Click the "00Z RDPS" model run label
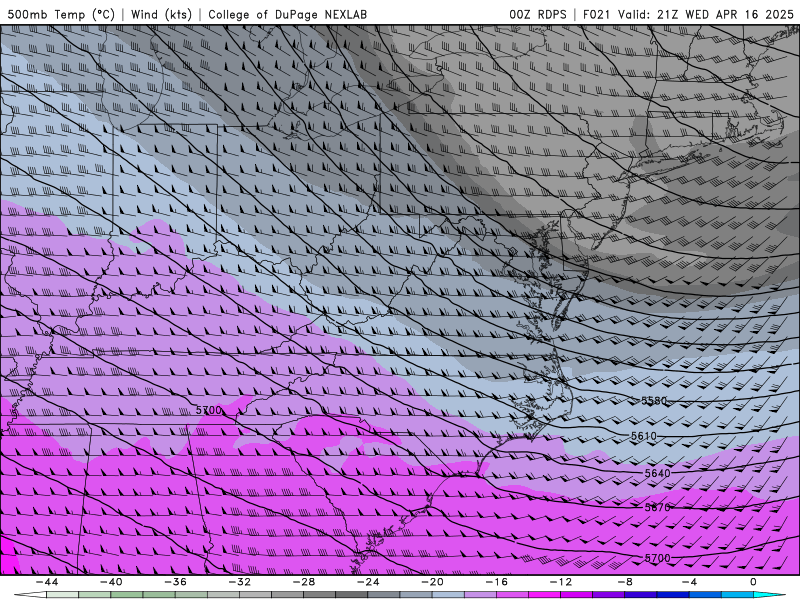Image resolution: width=800 pixels, height=600 pixels. pyautogui.click(x=538, y=14)
